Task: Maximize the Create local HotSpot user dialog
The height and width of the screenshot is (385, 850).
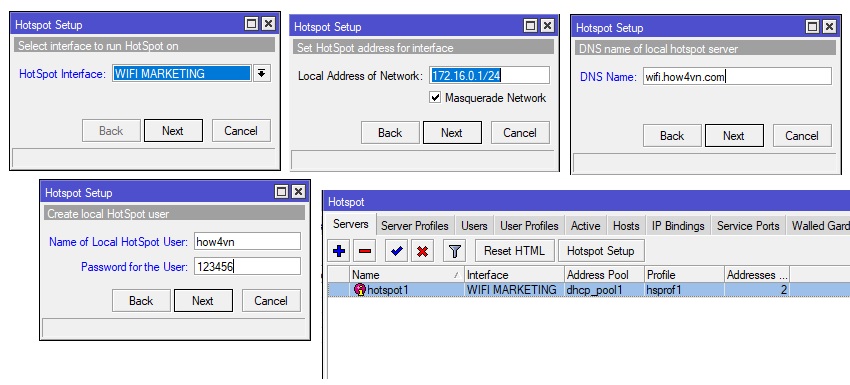Action: click(281, 191)
